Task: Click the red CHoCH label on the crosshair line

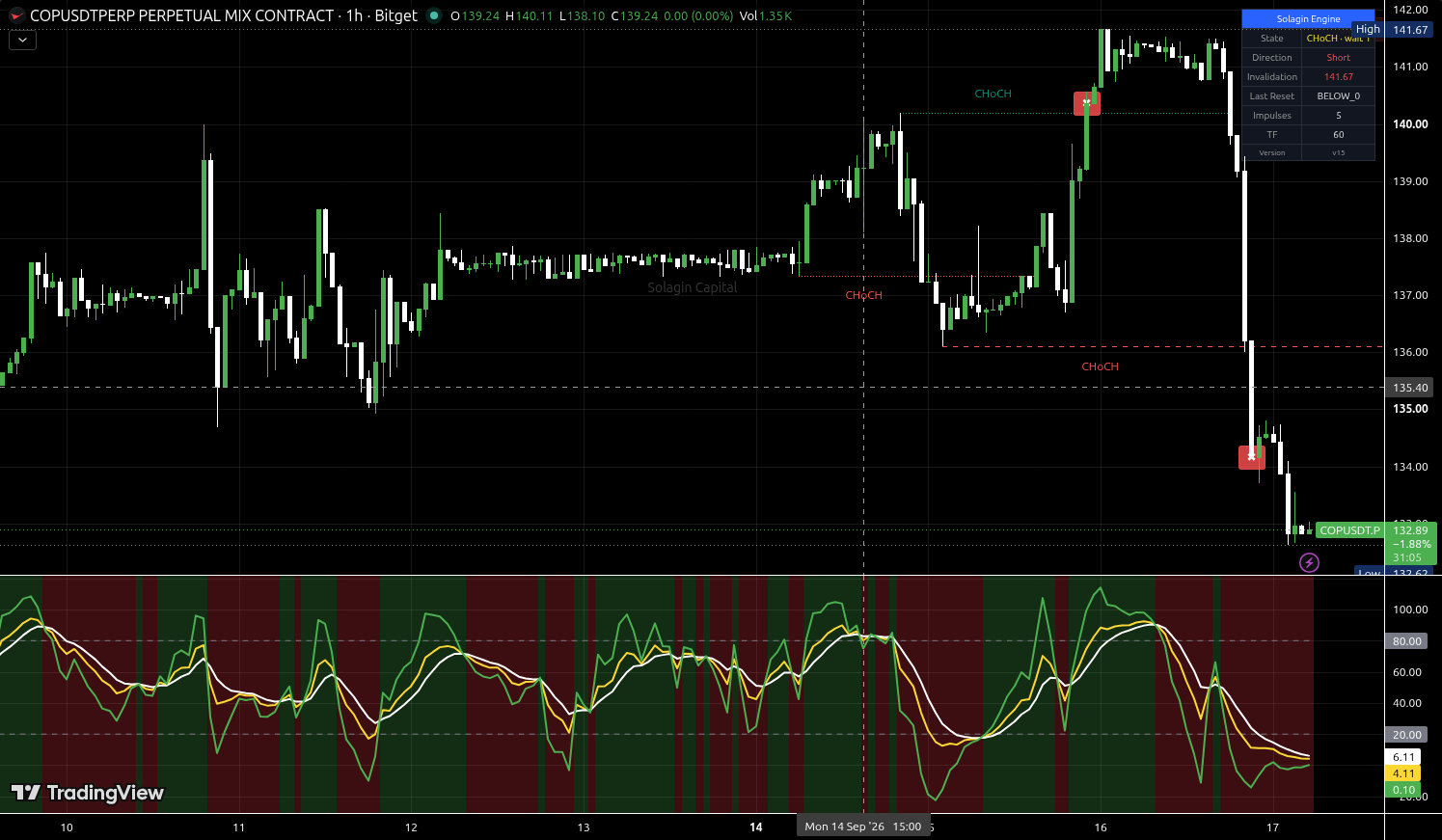Action: pyautogui.click(x=863, y=295)
